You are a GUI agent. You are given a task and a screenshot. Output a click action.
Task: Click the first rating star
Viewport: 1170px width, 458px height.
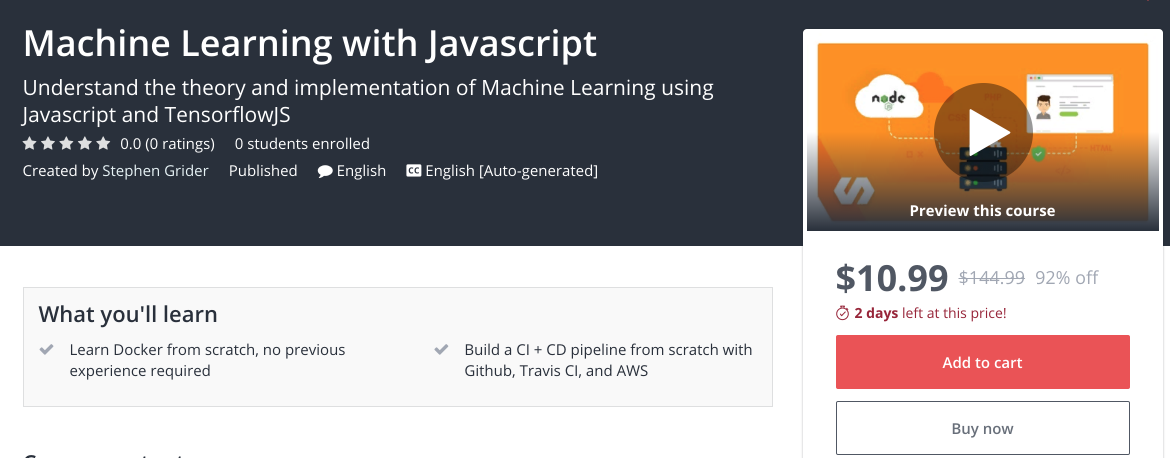[x=30, y=143]
